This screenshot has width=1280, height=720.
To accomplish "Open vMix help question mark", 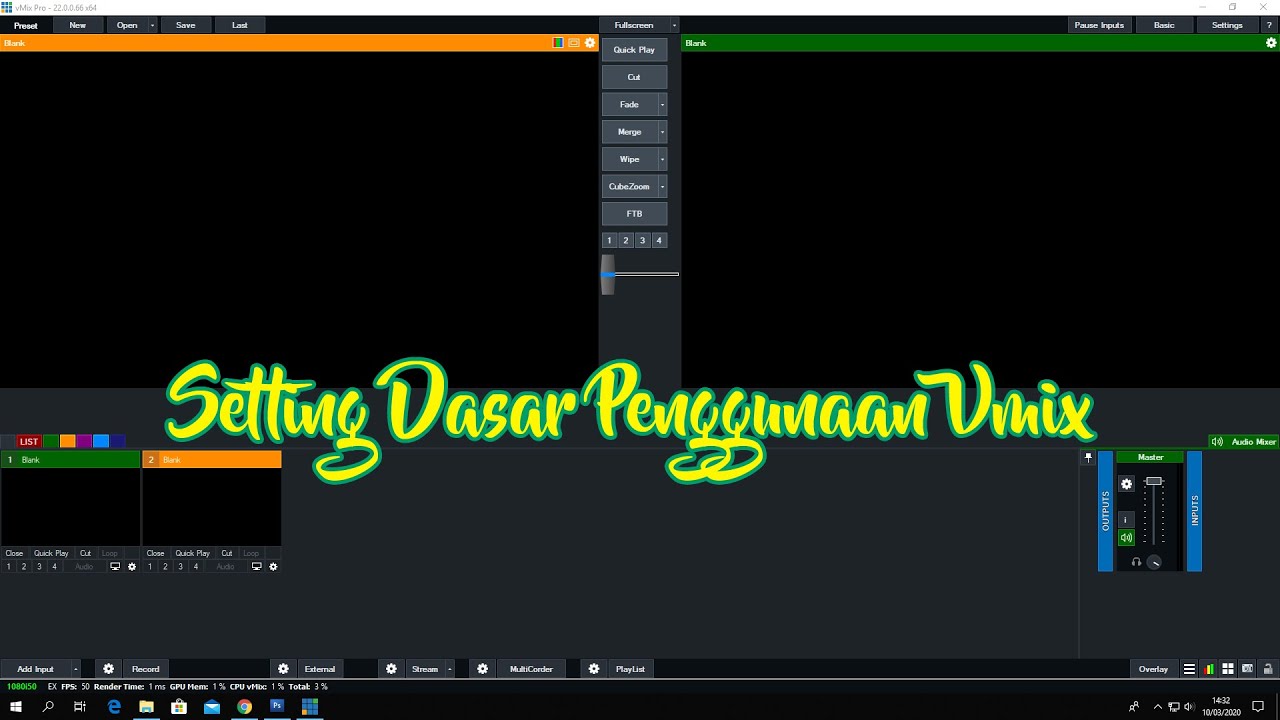I will click(1269, 25).
